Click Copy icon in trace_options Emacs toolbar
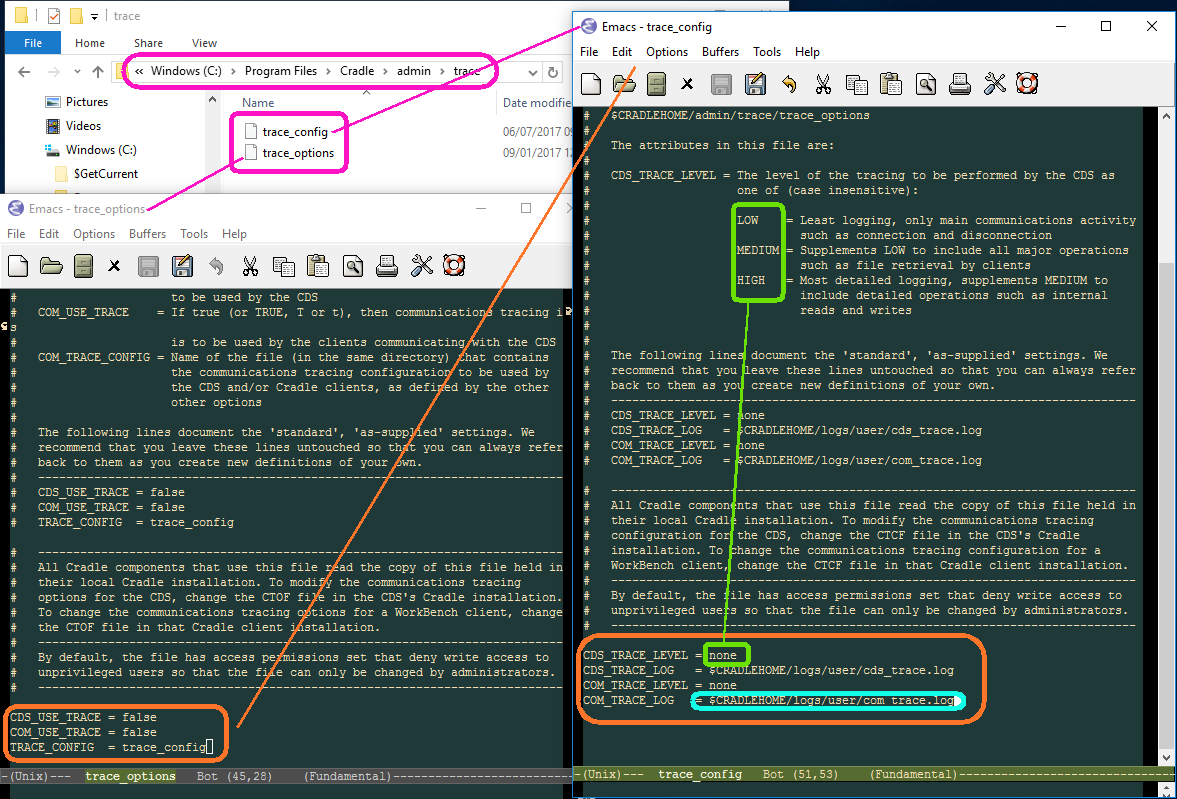Image resolution: width=1177 pixels, height=799 pixels. pos(284,266)
